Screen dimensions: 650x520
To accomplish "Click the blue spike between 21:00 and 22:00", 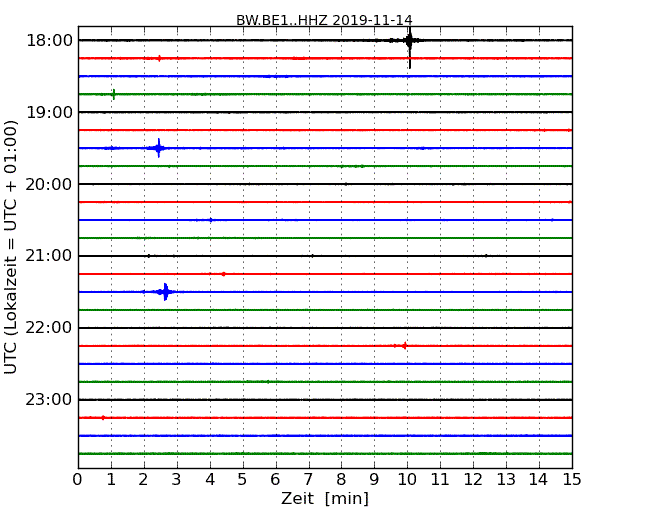I will pos(165,292).
